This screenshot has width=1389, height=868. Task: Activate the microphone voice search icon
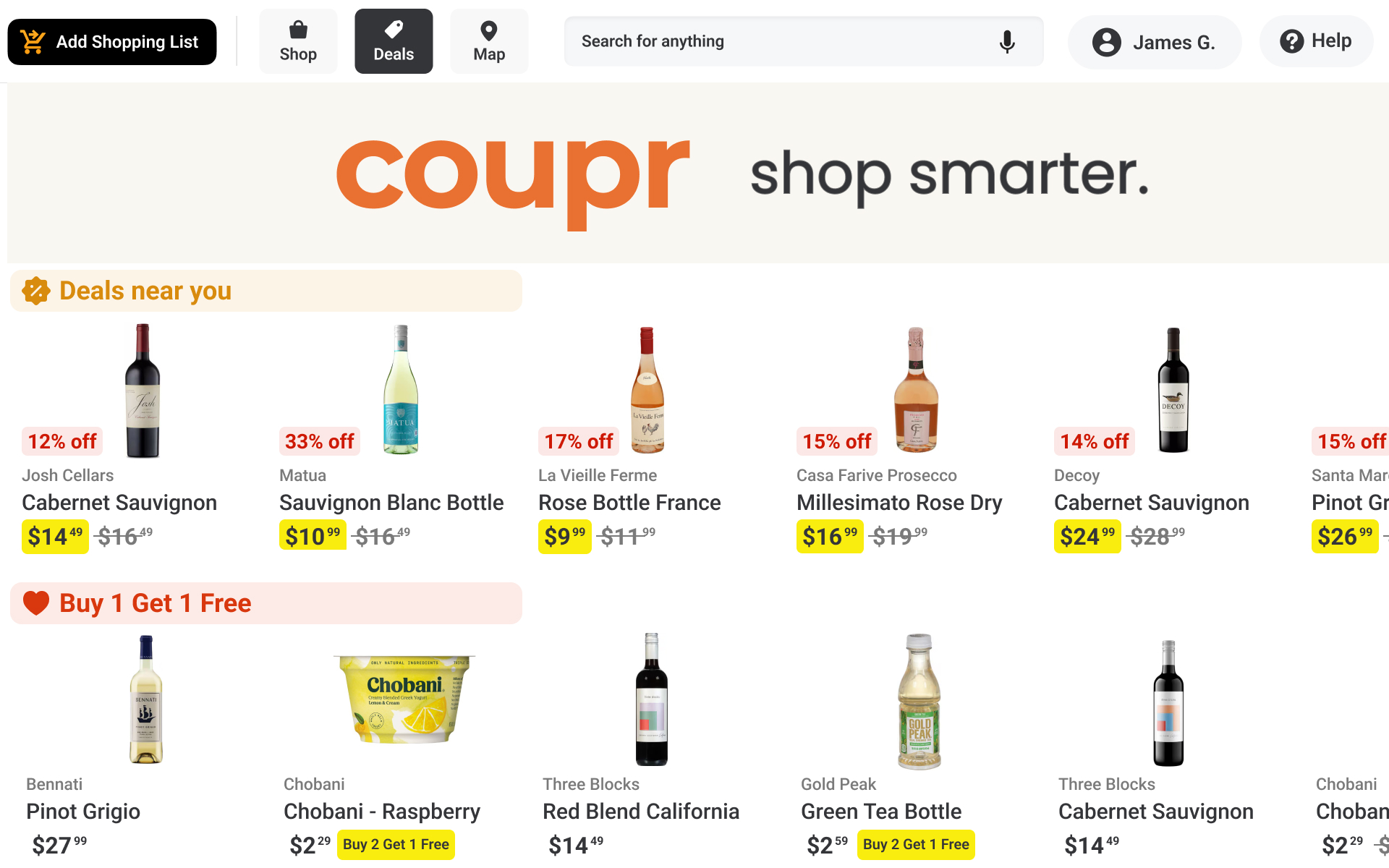[1007, 41]
